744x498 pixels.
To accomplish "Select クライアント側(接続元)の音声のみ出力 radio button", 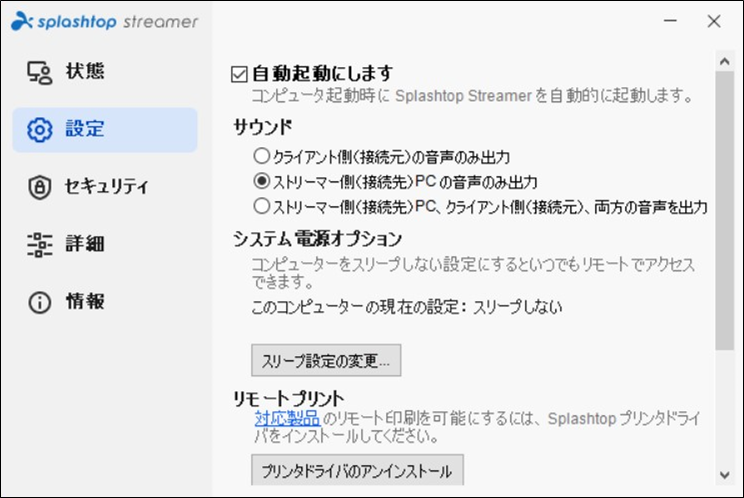I will point(261,156).
